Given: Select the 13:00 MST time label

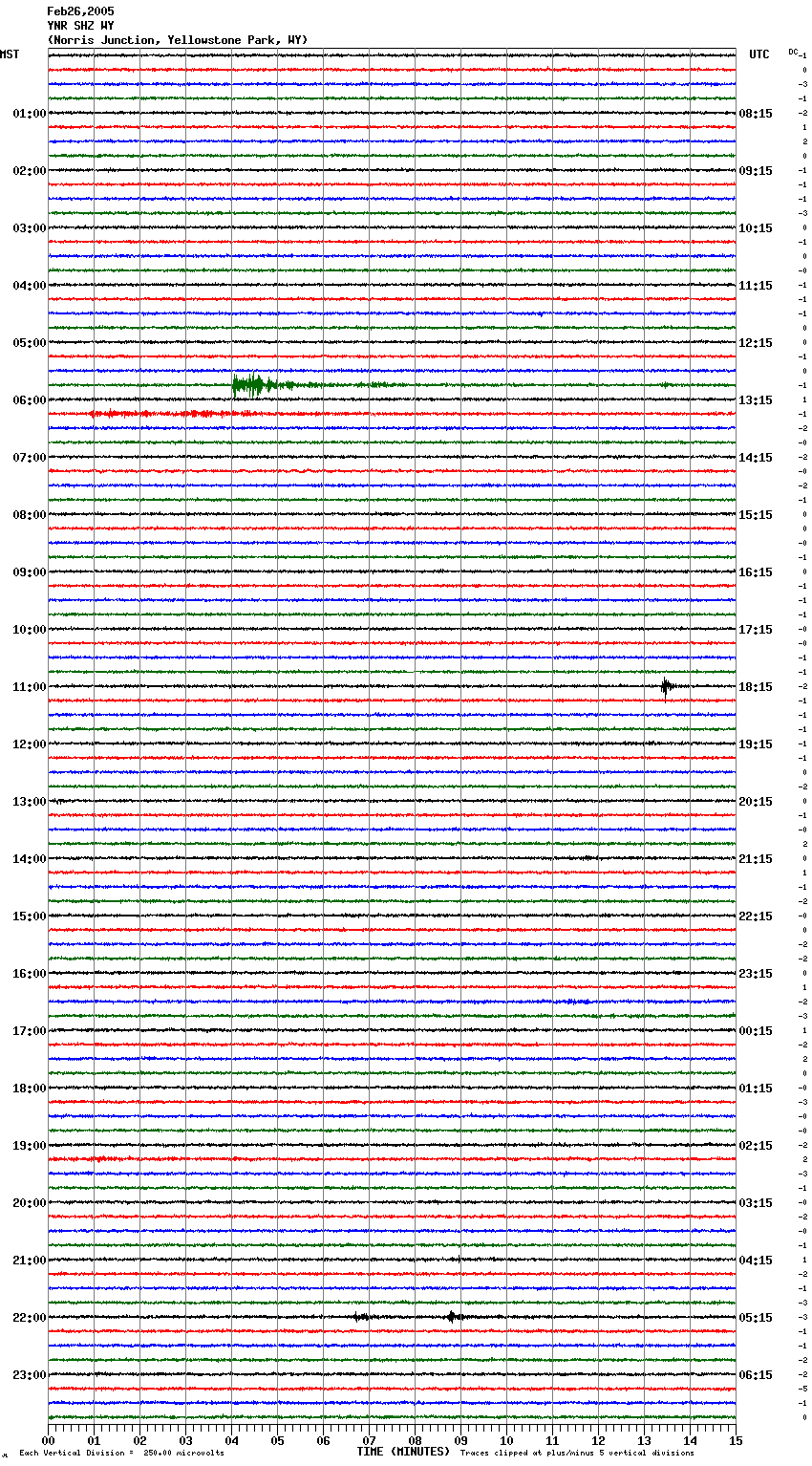Looking at the screenshot, I should [x=30, y=802].
